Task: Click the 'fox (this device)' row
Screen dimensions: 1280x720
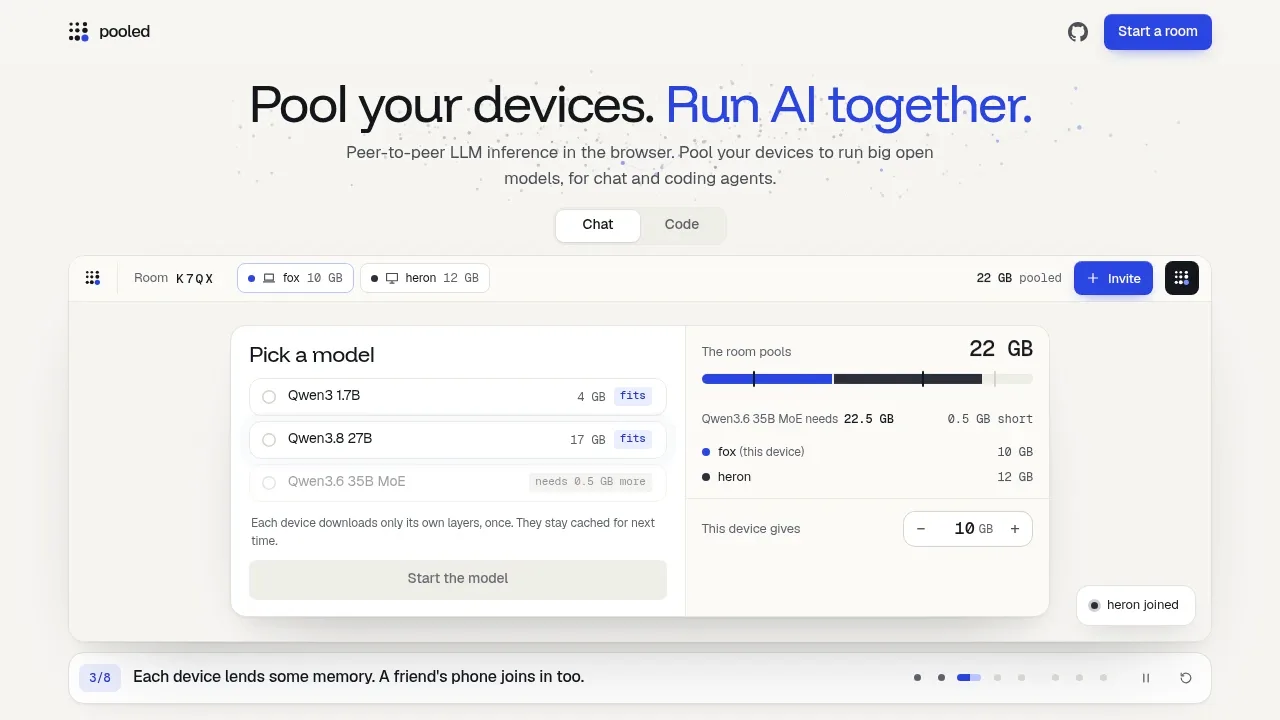Action: click(x=867, y=452)
